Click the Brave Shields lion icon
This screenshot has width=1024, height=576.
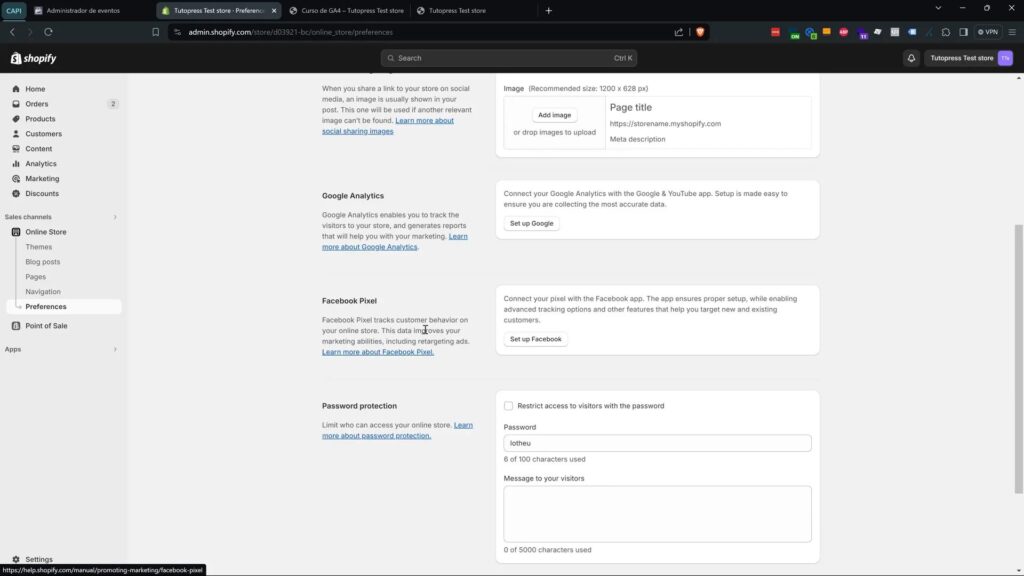[x=700, y=32]
